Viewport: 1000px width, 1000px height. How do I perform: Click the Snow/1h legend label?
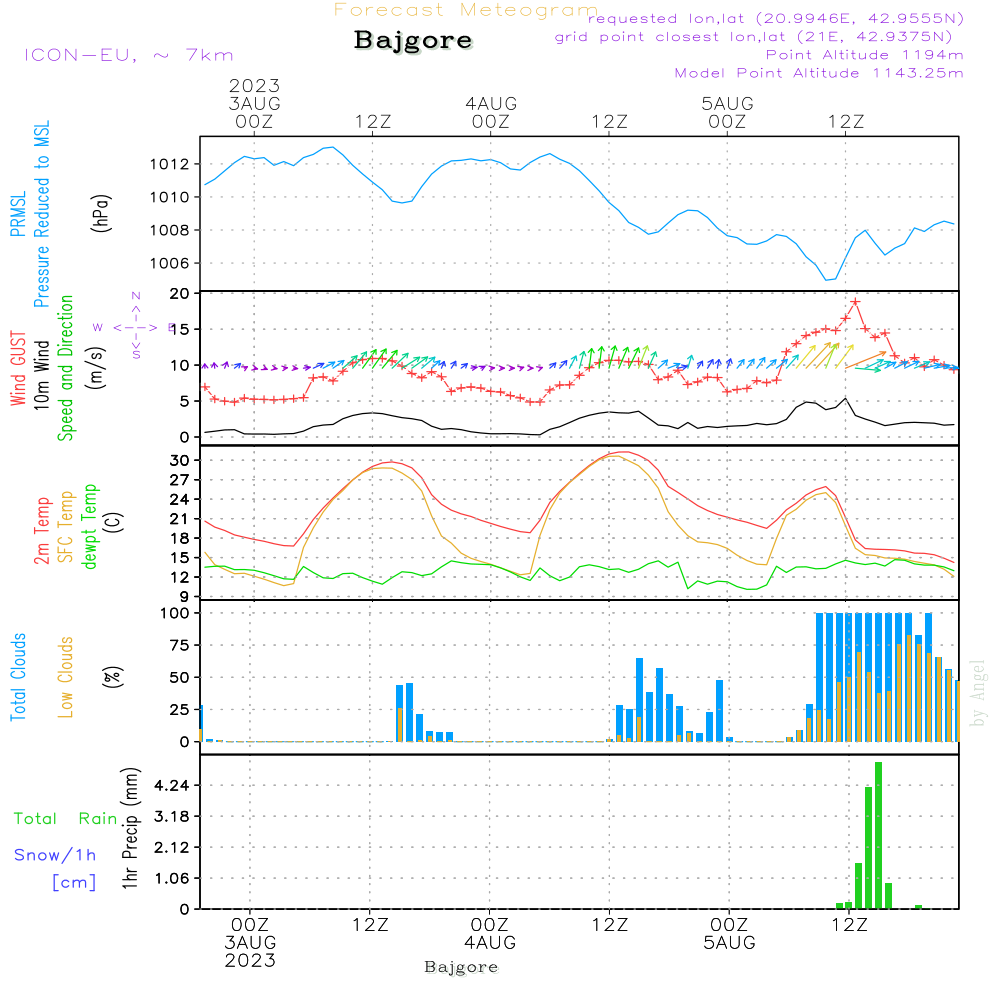click(55, 855)
